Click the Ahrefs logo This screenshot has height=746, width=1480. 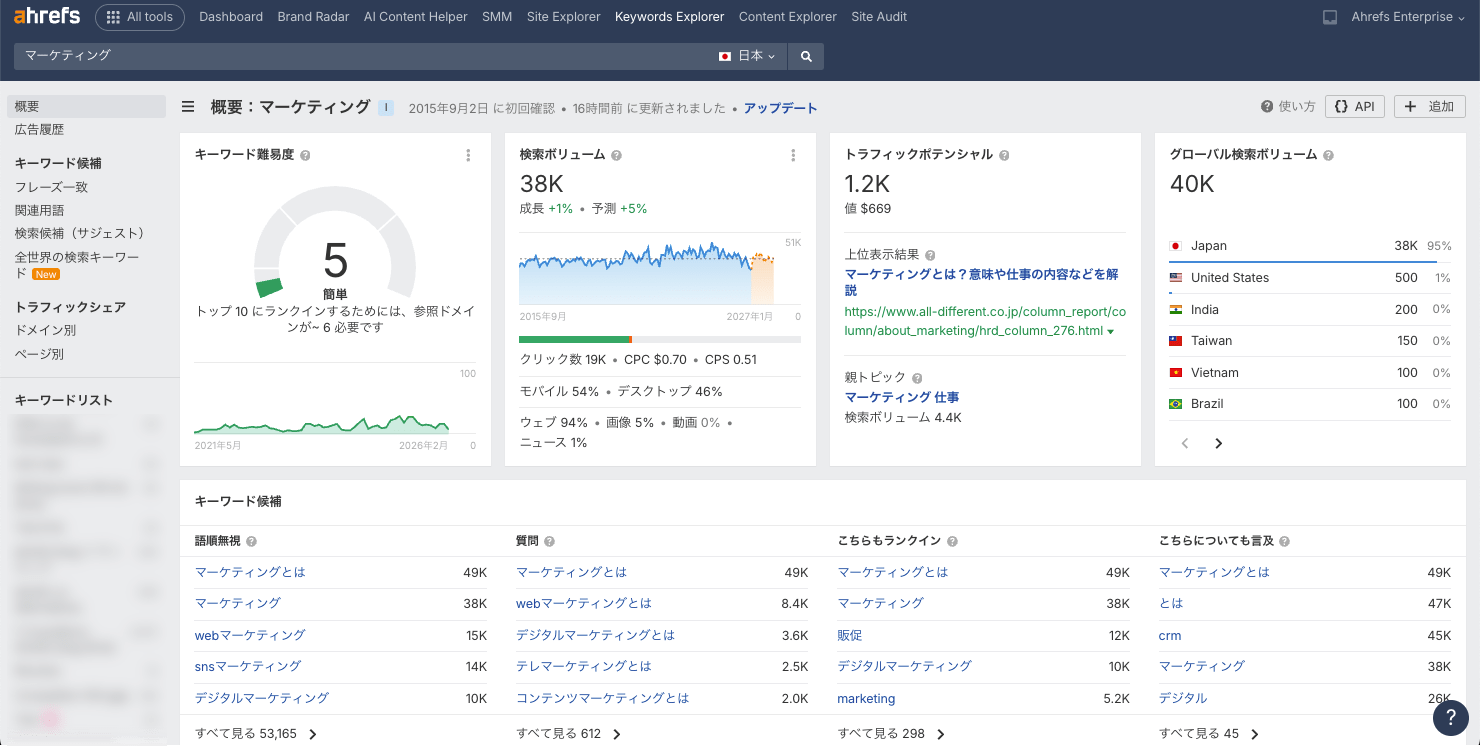47,16
